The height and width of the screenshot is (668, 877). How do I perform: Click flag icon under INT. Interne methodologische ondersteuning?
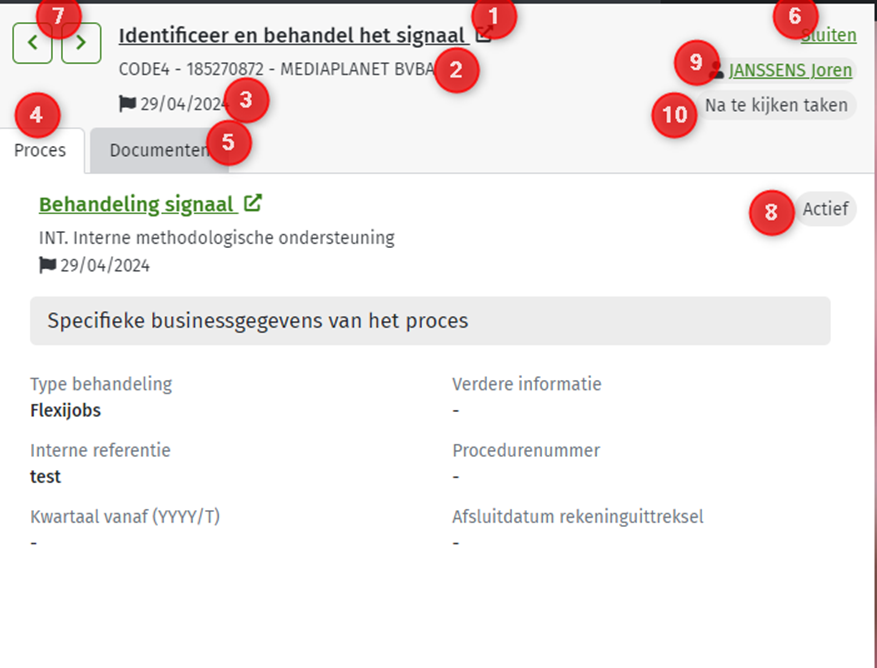click(48, 265)
